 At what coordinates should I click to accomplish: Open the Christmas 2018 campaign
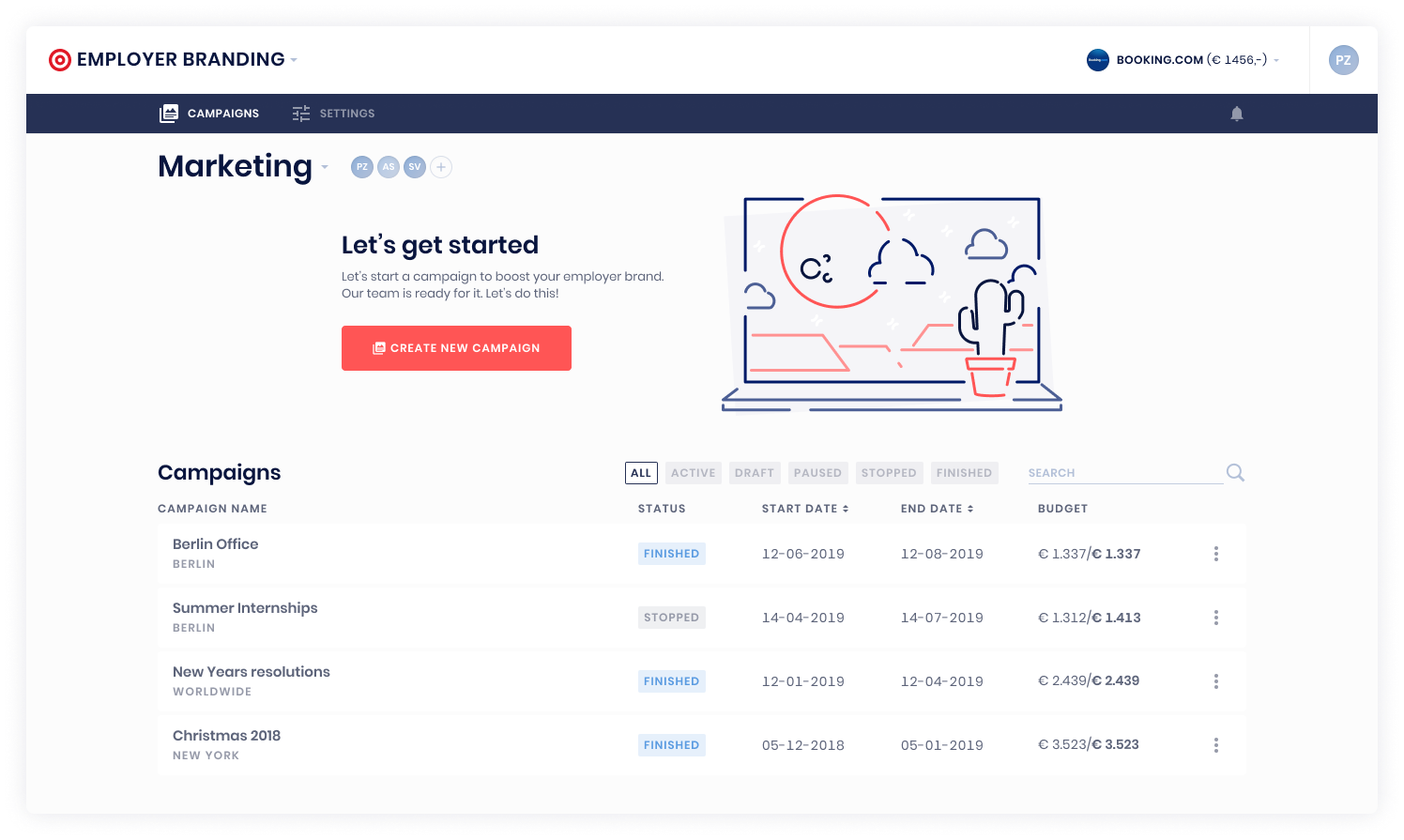(226, 736)
